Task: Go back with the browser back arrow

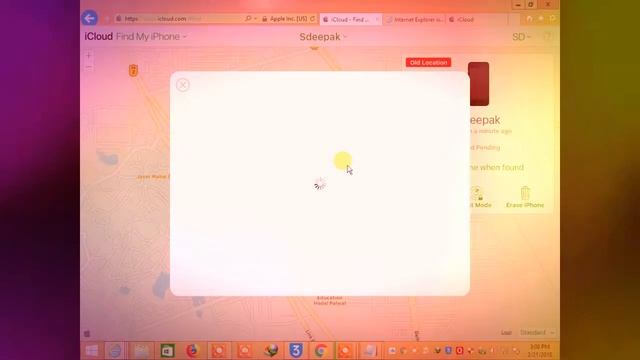Action: click(89, 18)
